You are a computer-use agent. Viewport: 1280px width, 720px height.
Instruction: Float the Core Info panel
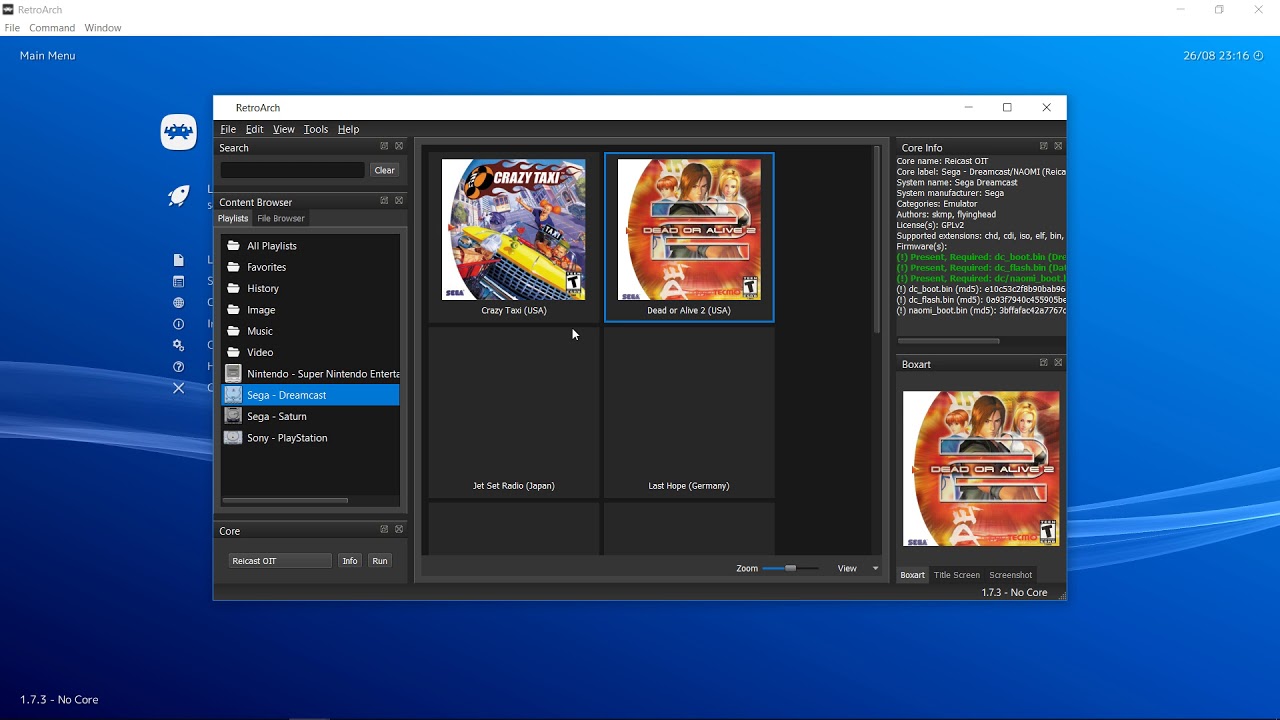click(x=1044, y=146)
